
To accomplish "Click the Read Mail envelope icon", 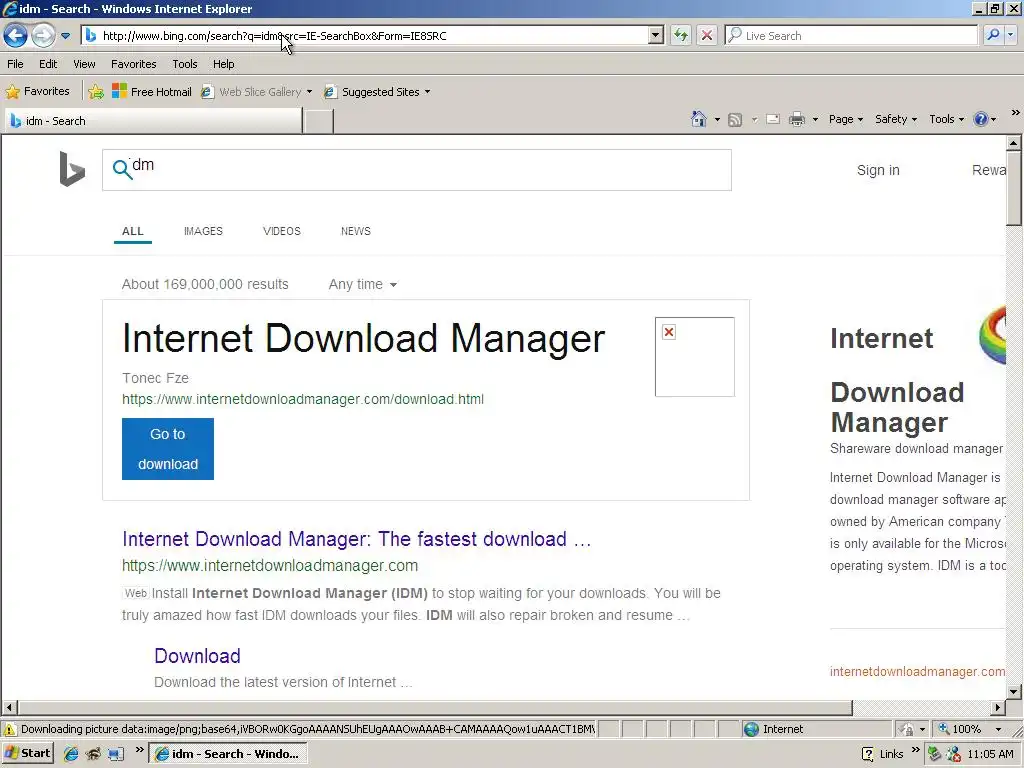I will tap(773, 120).
